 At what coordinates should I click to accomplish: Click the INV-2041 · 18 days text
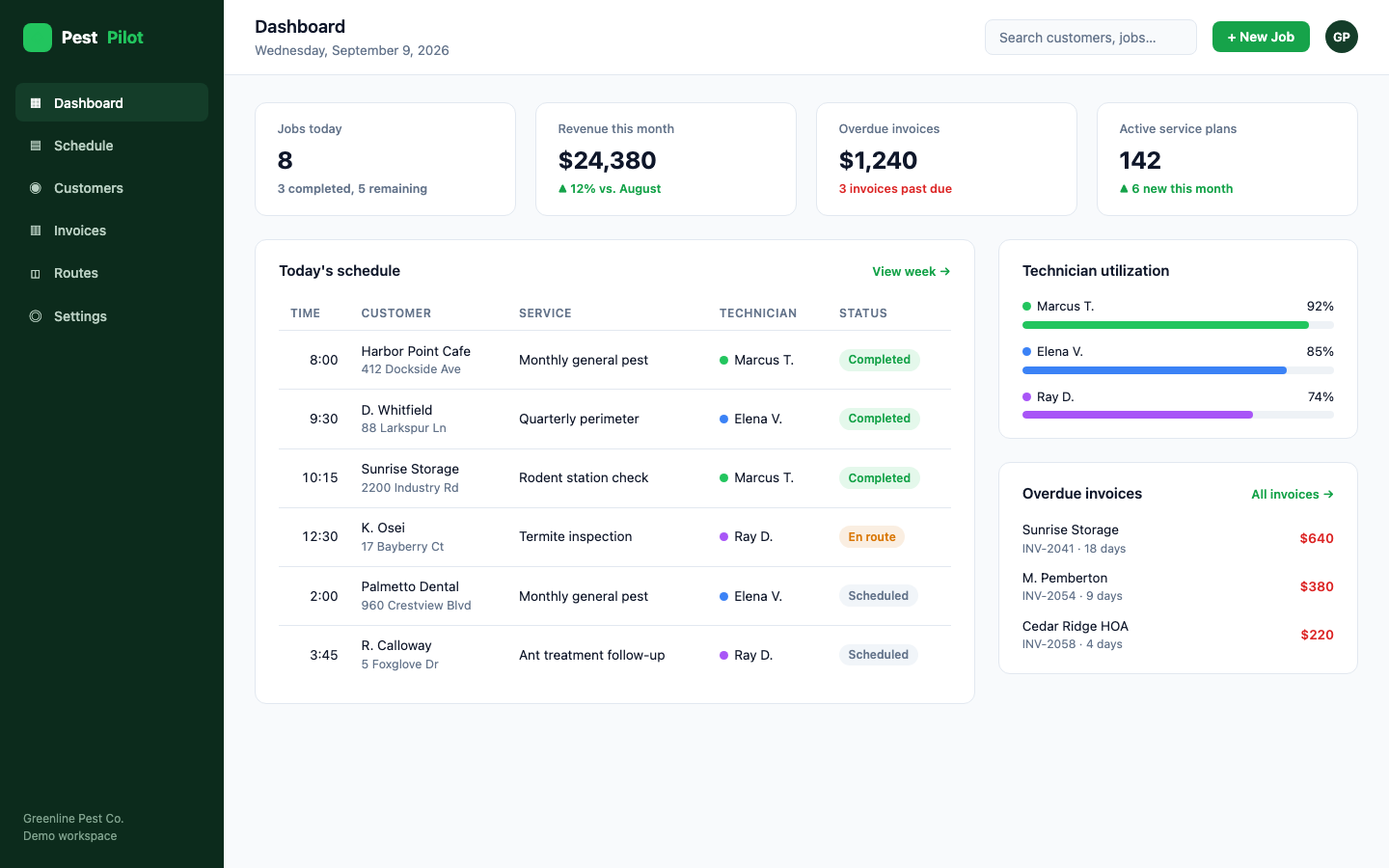(x=1074, y=549)
